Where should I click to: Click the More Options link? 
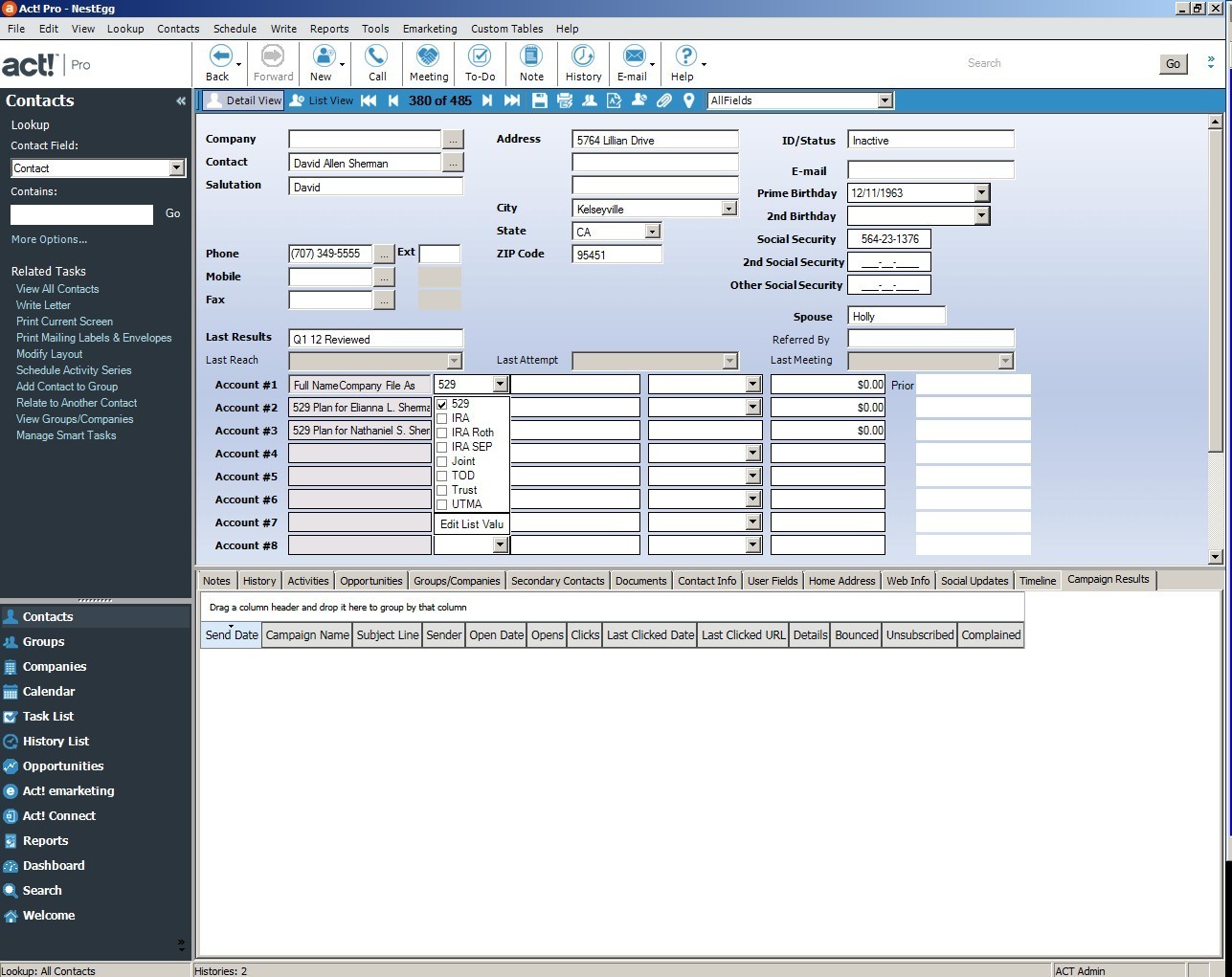[49, 239]
